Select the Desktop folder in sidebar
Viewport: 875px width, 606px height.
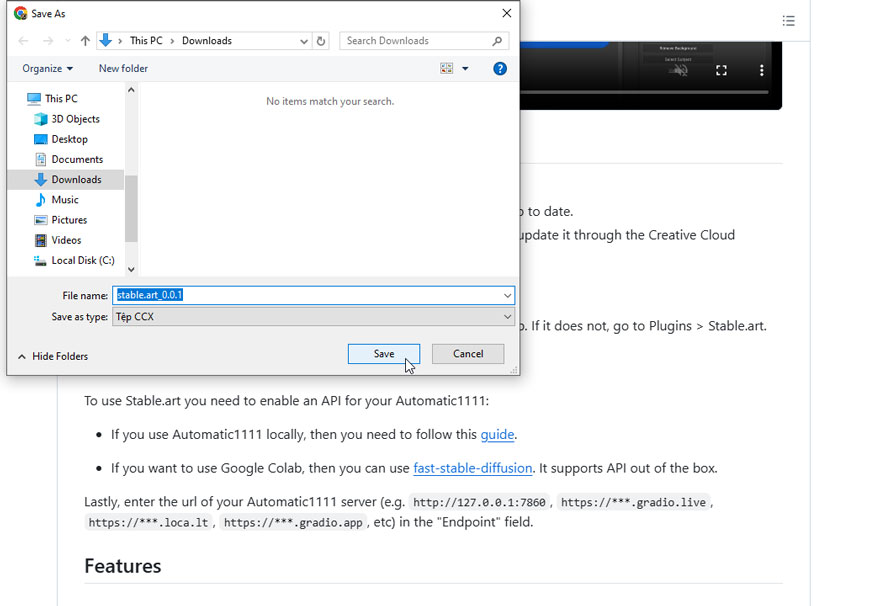click(69, 139)
